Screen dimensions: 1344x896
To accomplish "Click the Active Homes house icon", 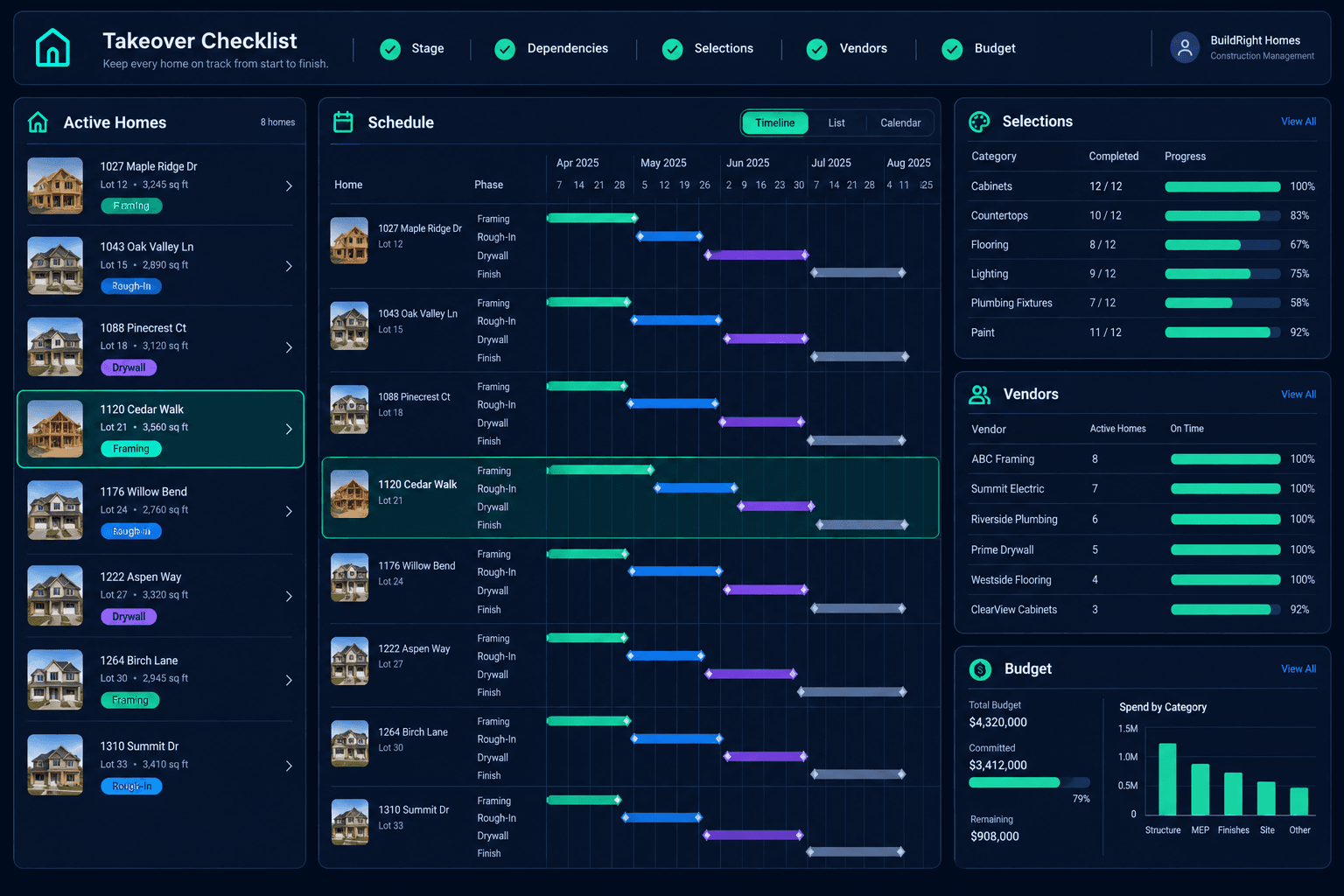I will click(38, 122).
